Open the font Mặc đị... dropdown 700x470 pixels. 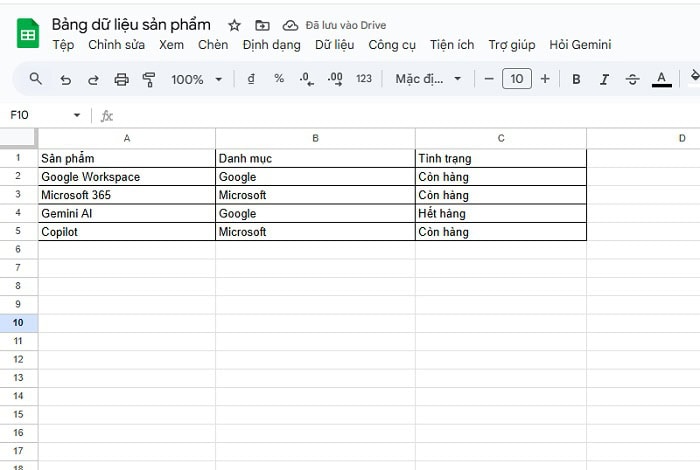pos(428,79)
